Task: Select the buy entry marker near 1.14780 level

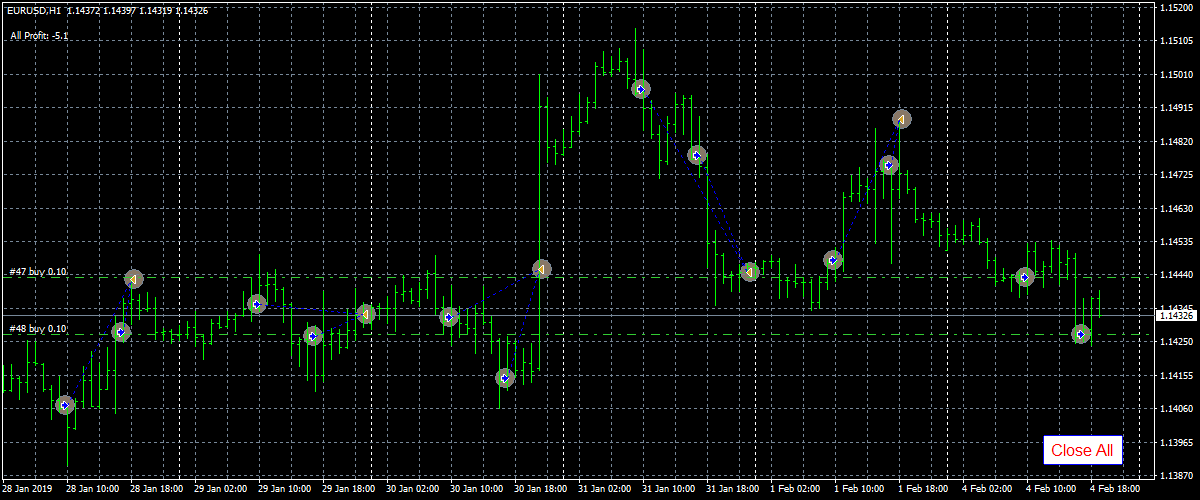Action: [x=697, y=155]
